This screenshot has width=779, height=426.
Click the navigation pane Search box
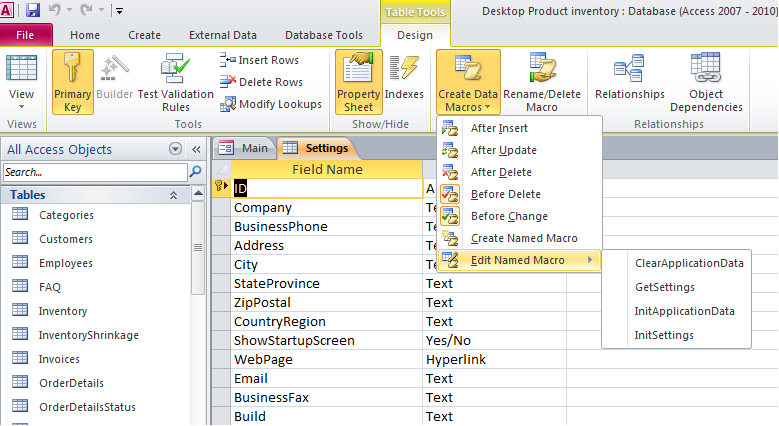click(x=88, y=172)
